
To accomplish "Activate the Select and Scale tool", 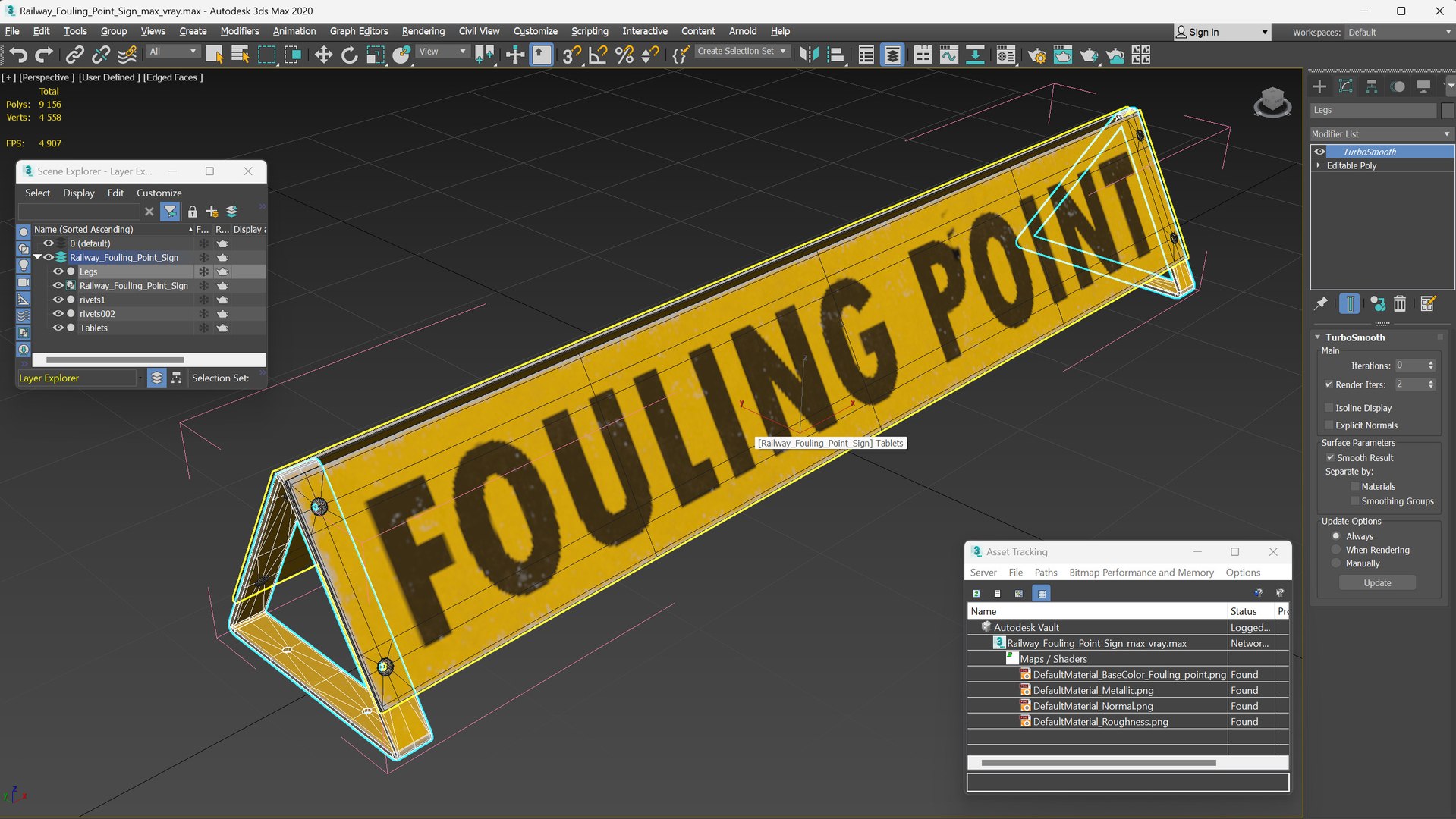I will tap(376, 54).
